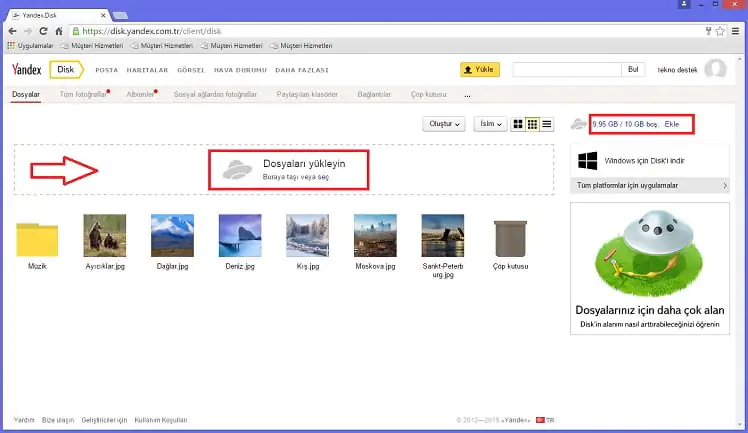748x433 pixels.
Task: Open the Chrome hamburger menu
Action: click(x=736, y=31)
